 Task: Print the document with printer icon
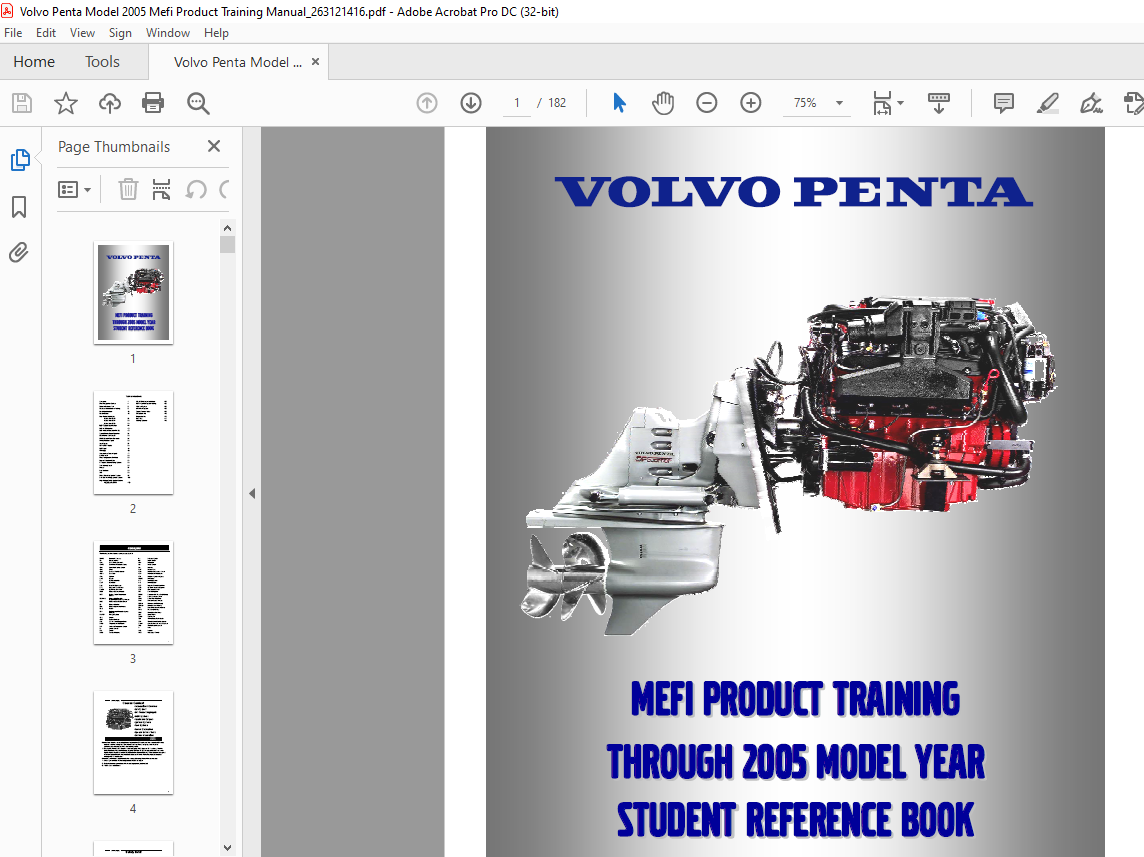click(x=153, y=103)
